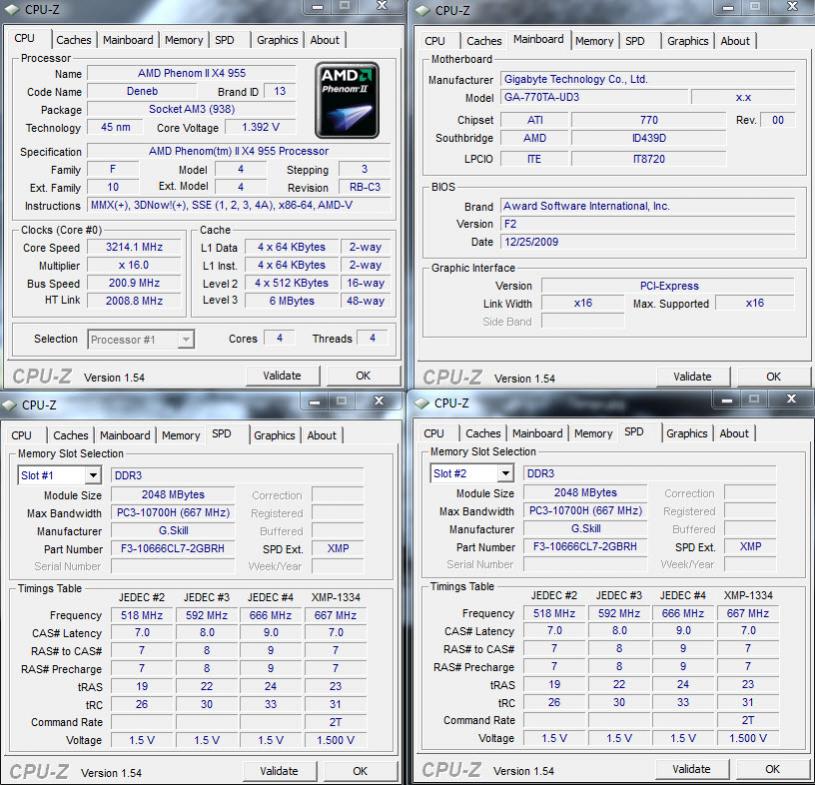Click OK in the Slot #2 window
This screenshot has height=785, width=815.
(772, 769)
